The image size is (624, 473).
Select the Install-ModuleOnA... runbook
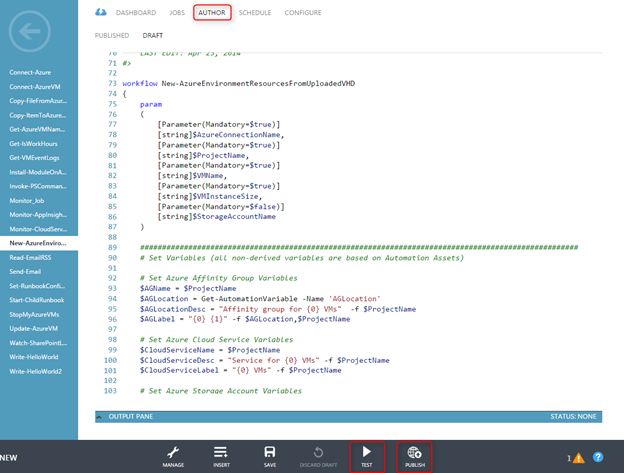38,172
